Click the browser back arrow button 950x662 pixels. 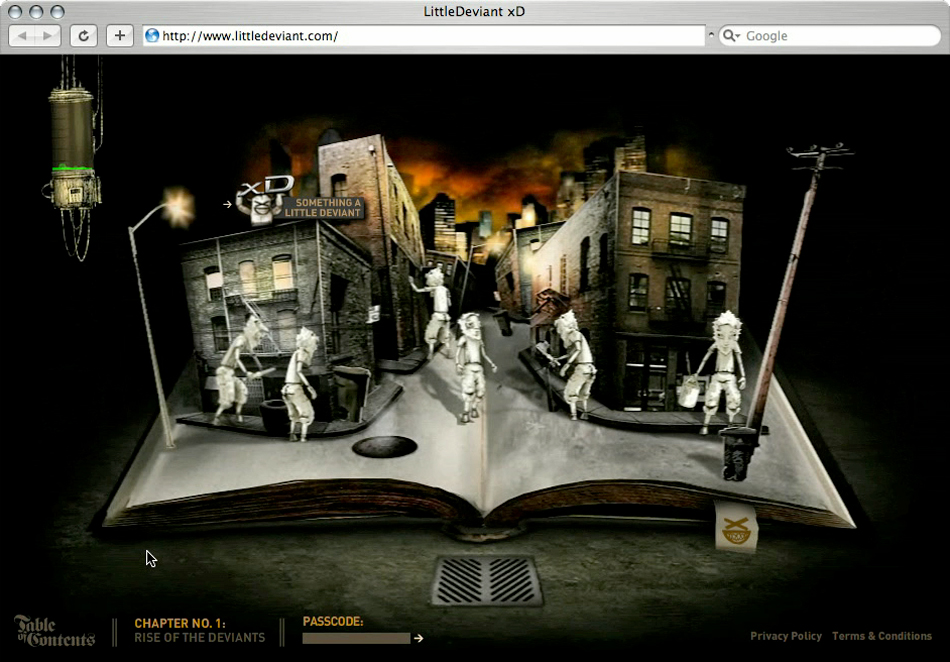[23, 36]
